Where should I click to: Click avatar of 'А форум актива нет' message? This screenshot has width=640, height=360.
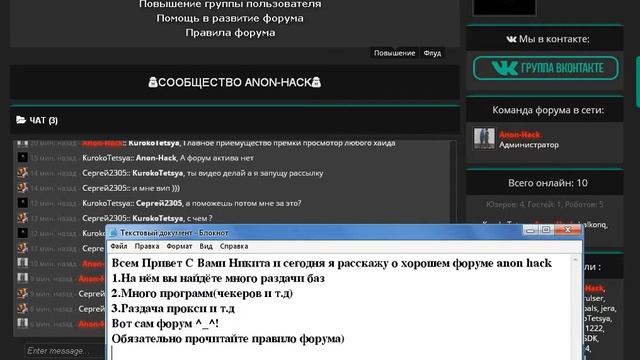[22, 158]
